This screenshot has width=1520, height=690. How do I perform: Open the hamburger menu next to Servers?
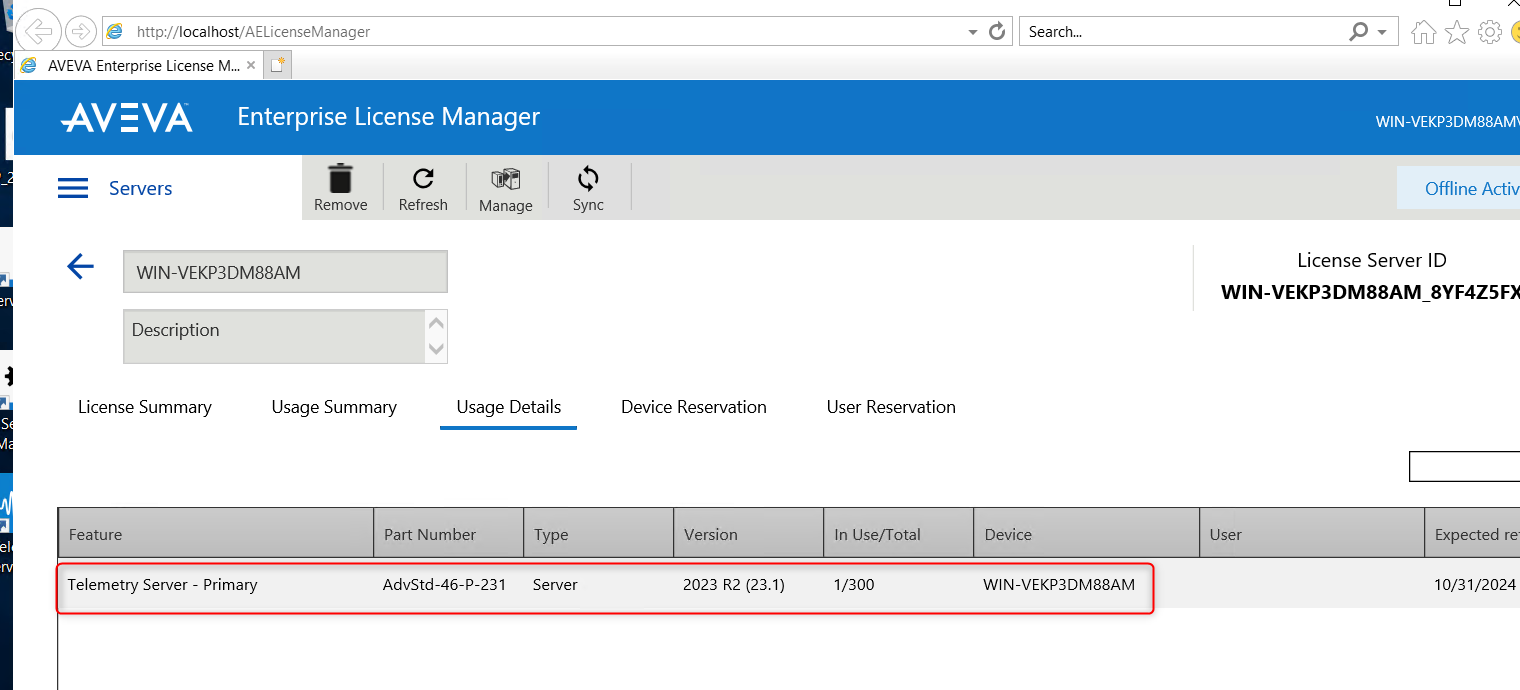pyautogui.click(x=73, y=188)
